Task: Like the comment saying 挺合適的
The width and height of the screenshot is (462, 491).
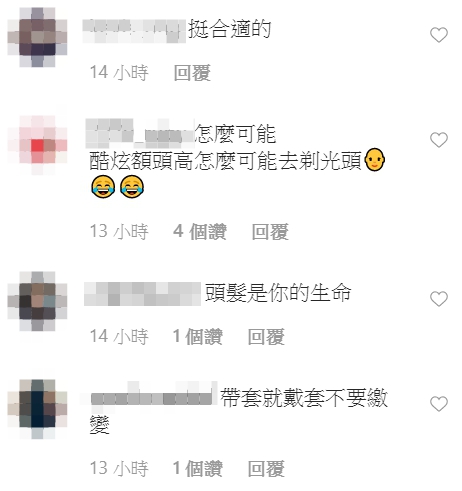Action: coord(439,35)
